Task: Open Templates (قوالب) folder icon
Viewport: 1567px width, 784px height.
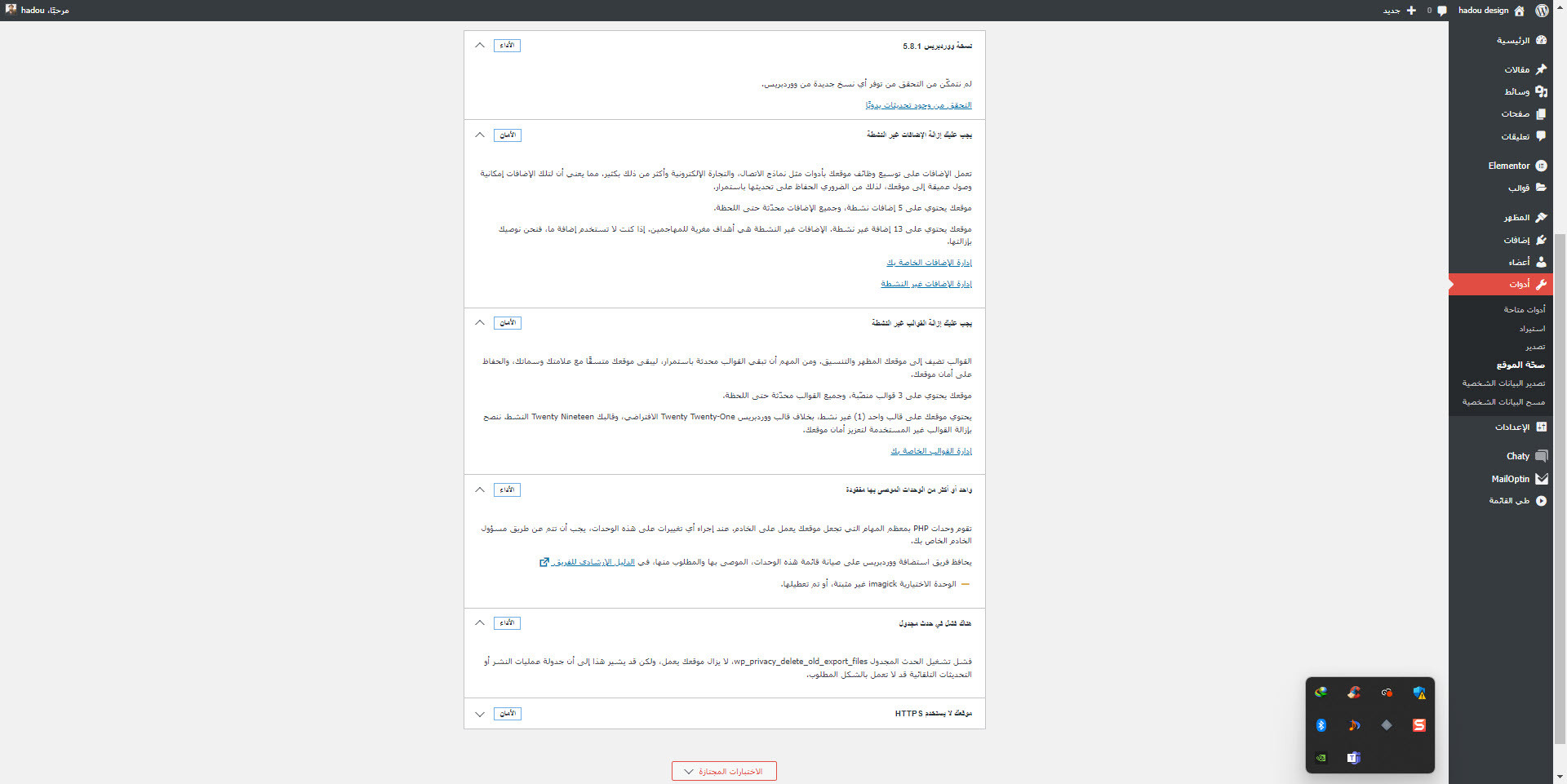Action: pyautogui.click(x=1541, y=188)
